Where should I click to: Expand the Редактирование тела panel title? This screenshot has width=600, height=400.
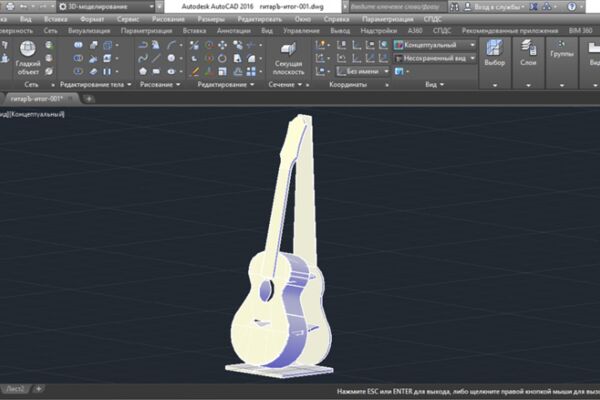pyautogui.click(x=96, y=85)
